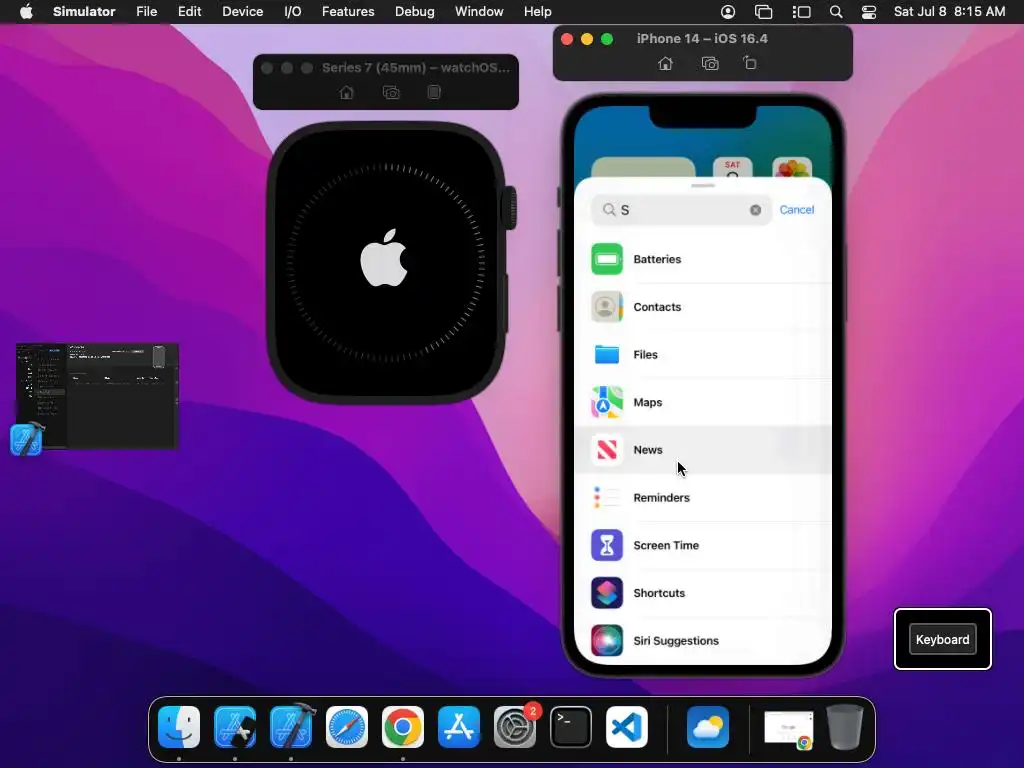Open Spotlight search in menu bar
The image size is (1024, 768).
[x=836, y=12]
